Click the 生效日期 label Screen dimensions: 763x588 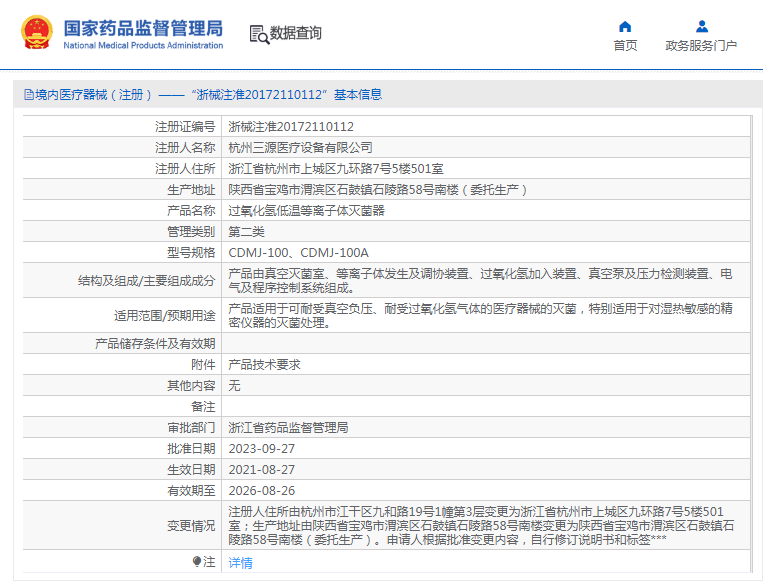pyautogui.click(x=191, y=469)
